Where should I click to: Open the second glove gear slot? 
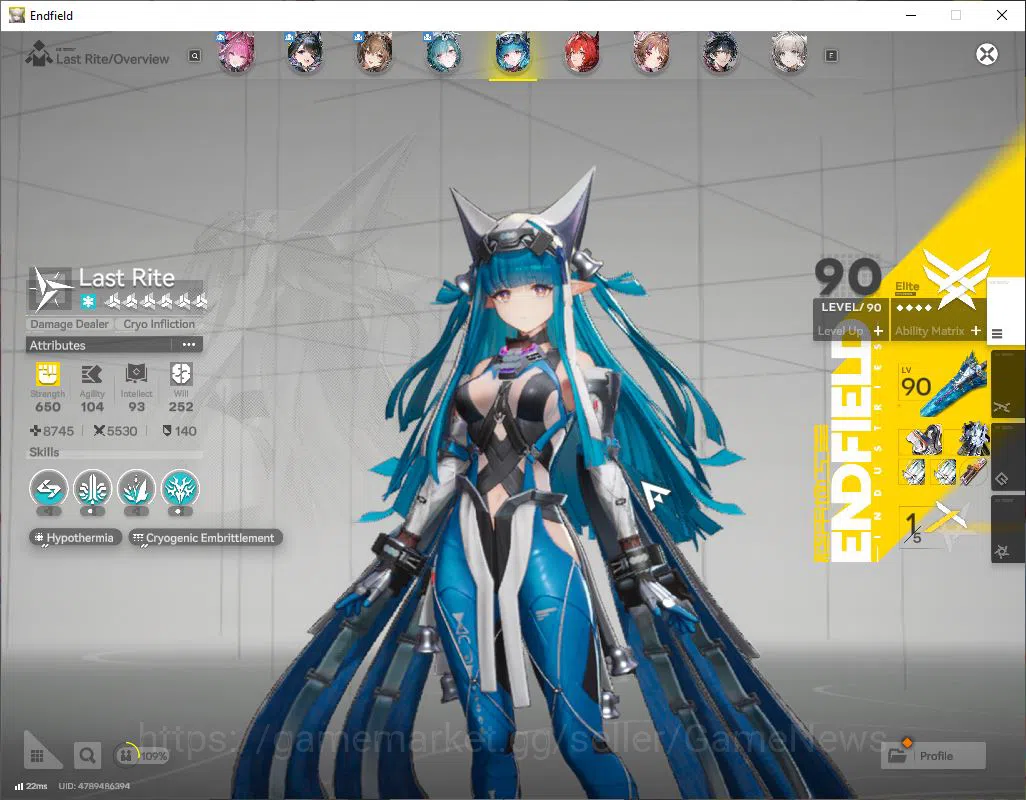(944, 472)
